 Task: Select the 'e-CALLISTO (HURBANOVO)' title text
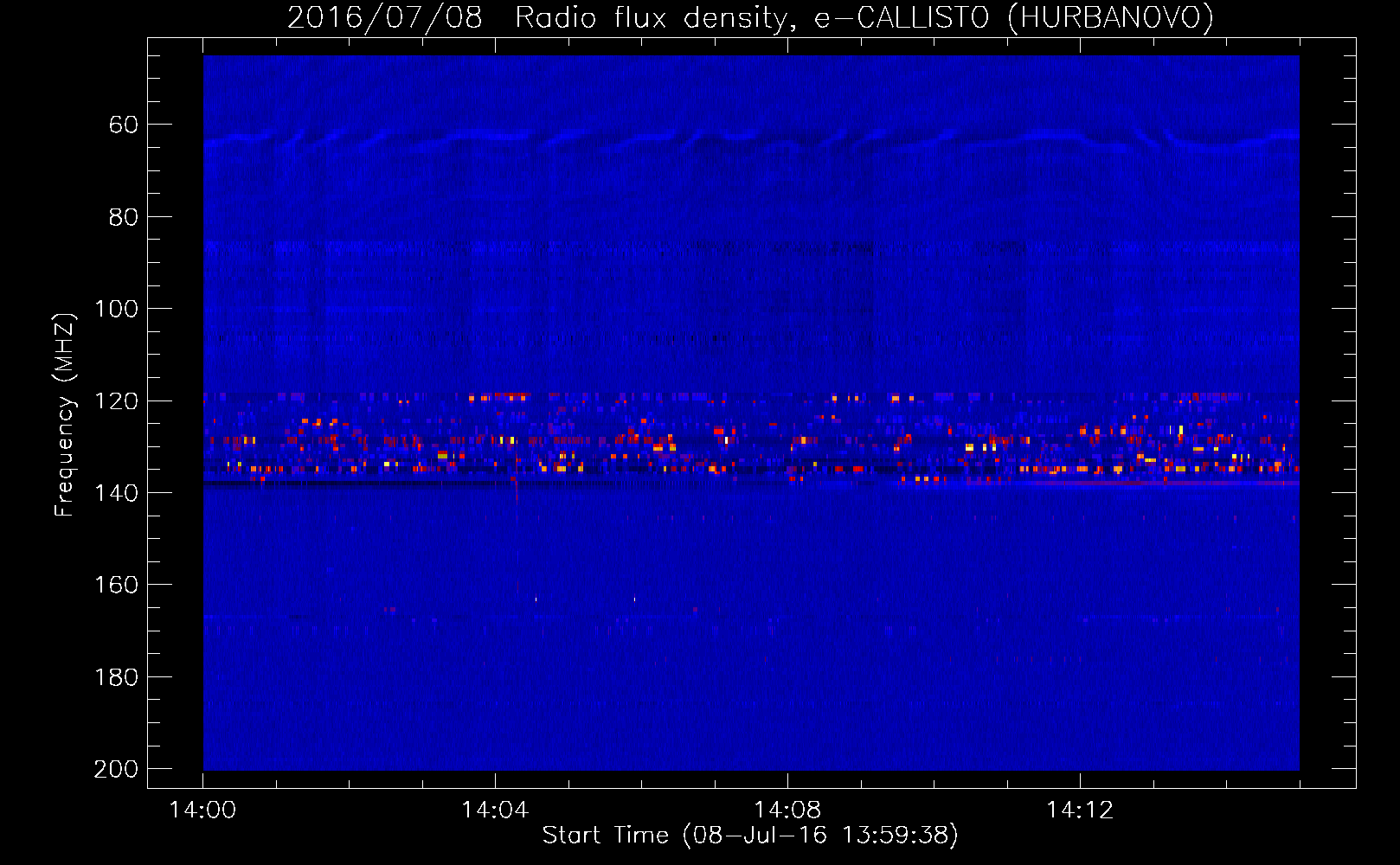click(1014, 18)
